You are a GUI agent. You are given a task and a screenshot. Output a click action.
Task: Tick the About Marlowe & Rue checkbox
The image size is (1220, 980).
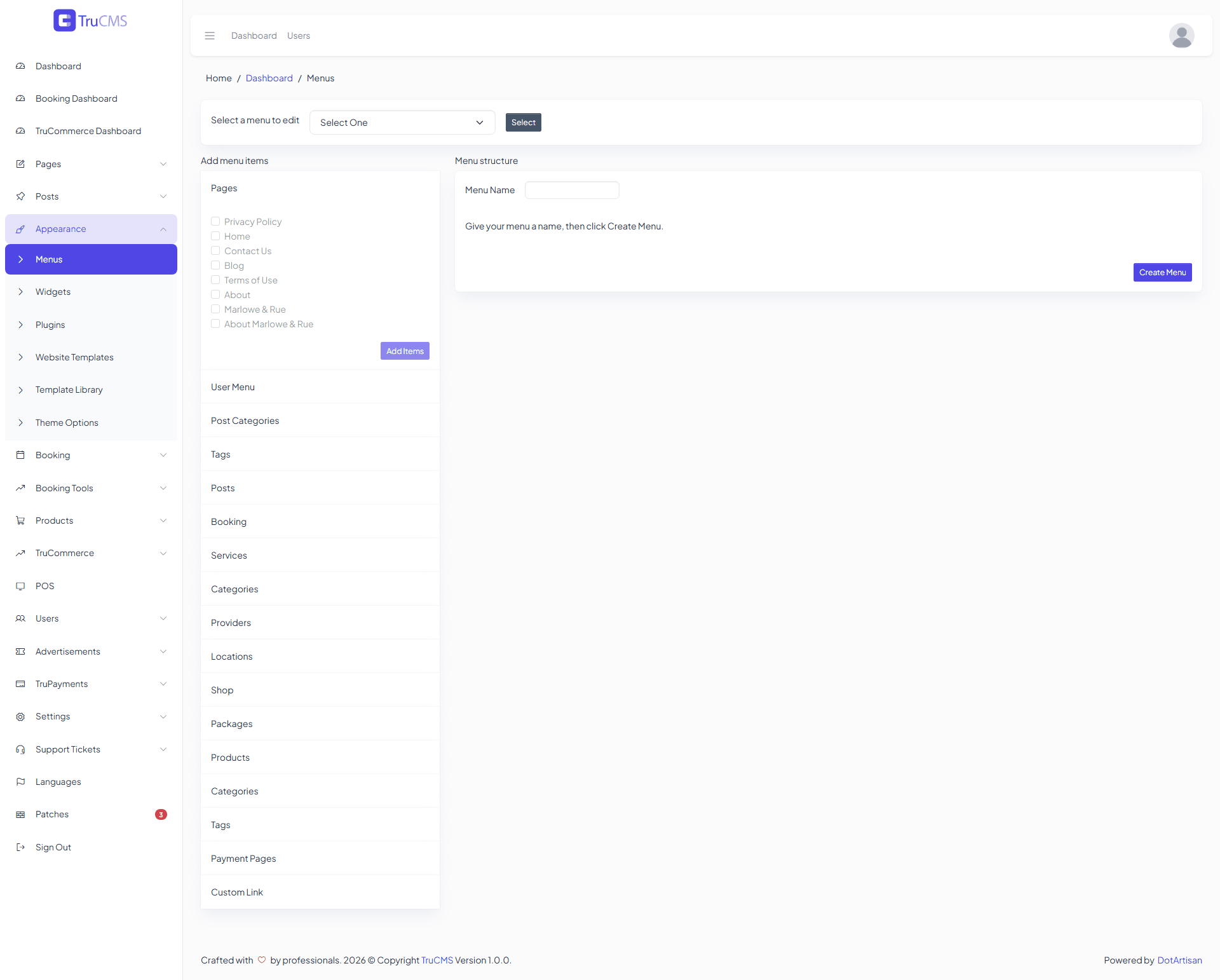pos(215,323)
